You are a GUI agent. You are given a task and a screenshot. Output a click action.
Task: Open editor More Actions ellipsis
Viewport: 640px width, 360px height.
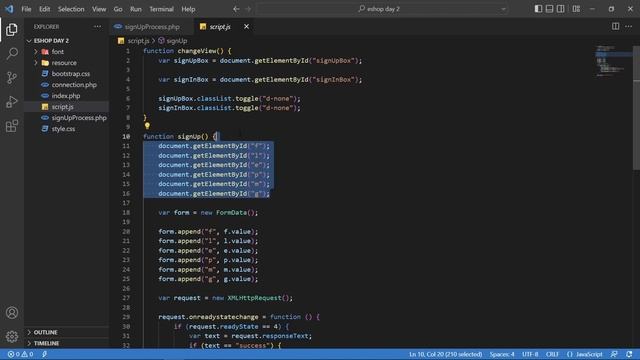pos(629,27)
